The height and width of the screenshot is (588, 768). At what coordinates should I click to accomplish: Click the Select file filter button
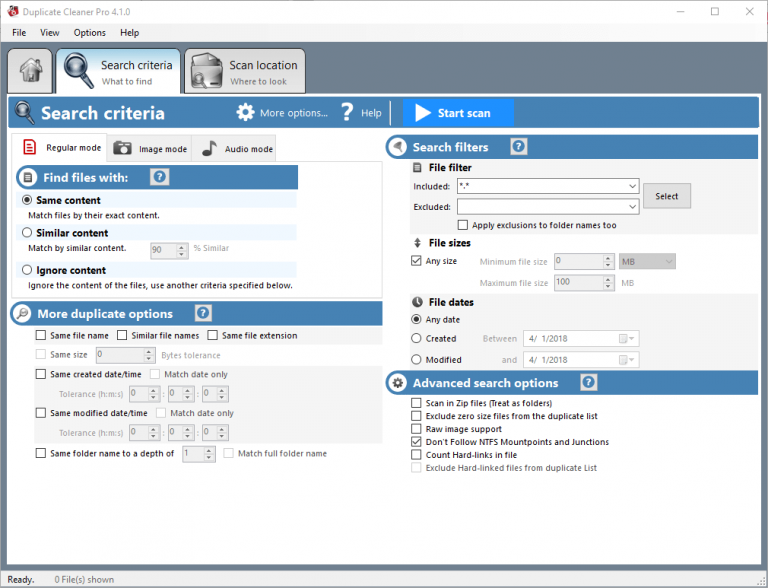click(x=667, y=196)
